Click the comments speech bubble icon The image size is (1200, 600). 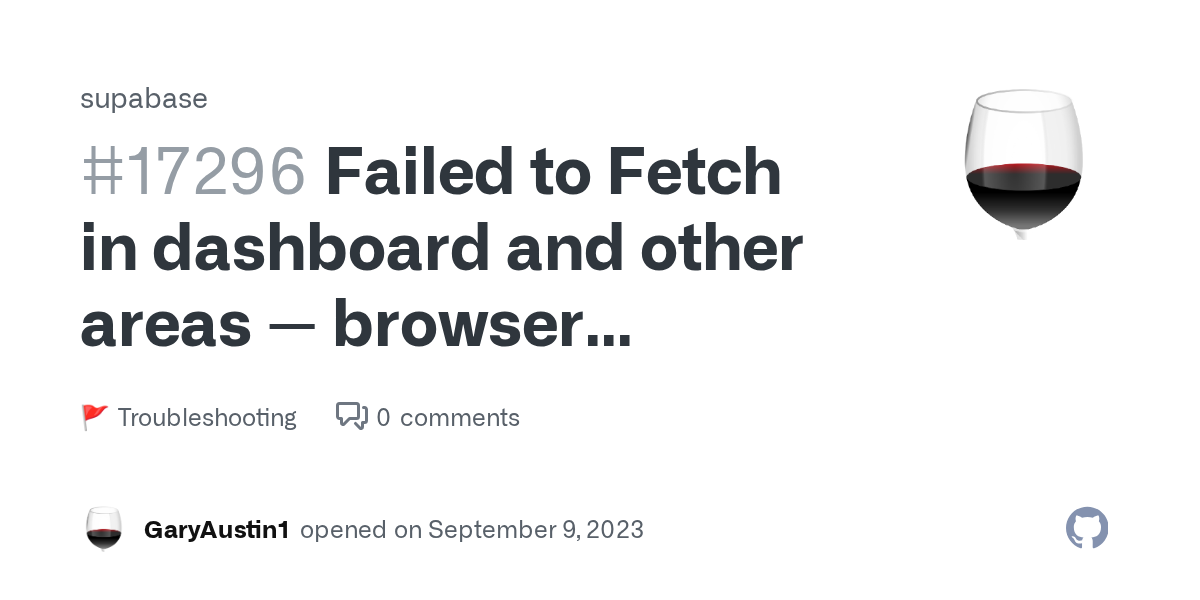click(351, 416)
